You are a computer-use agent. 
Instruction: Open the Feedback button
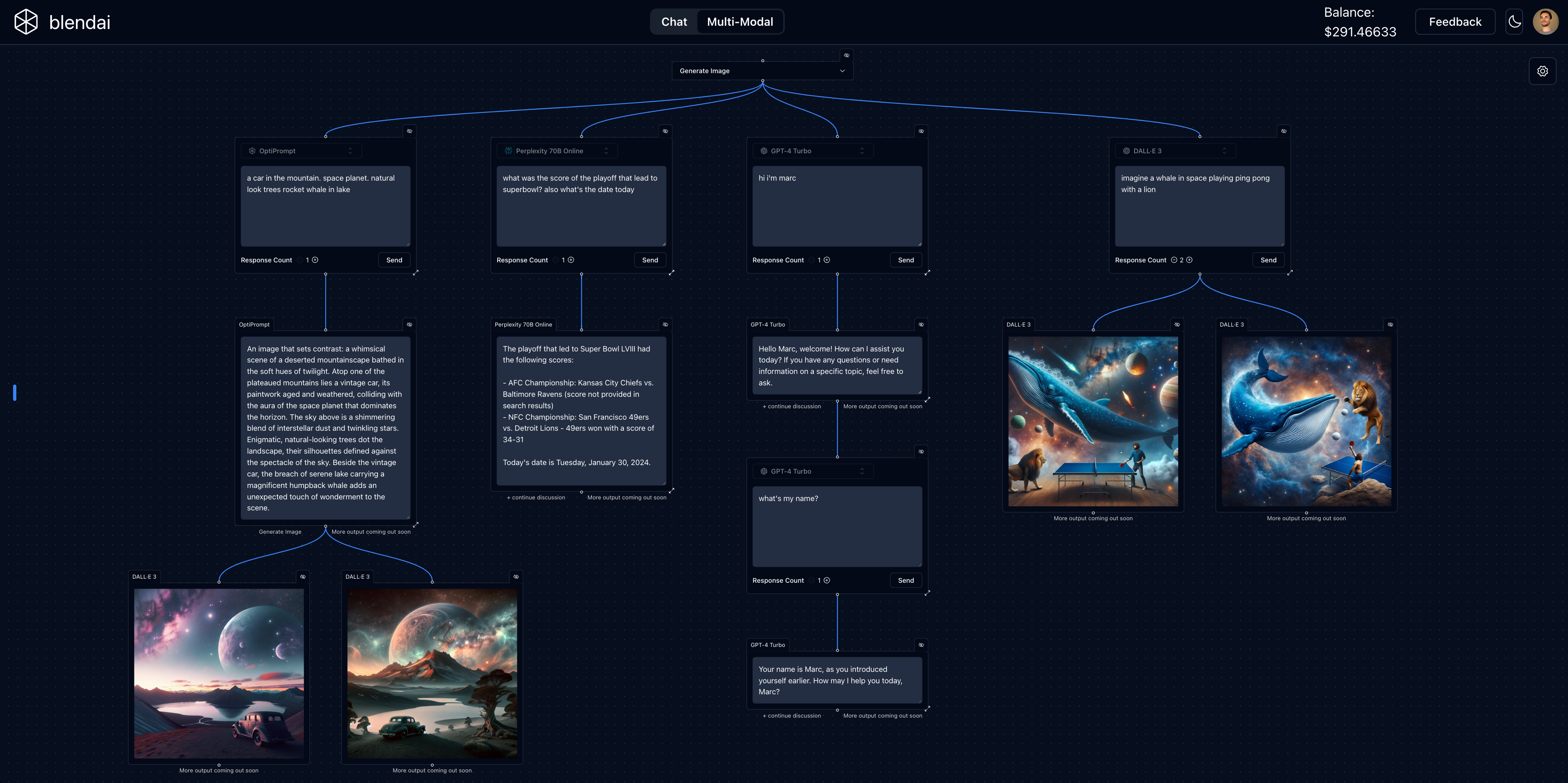coord(1455,22)
